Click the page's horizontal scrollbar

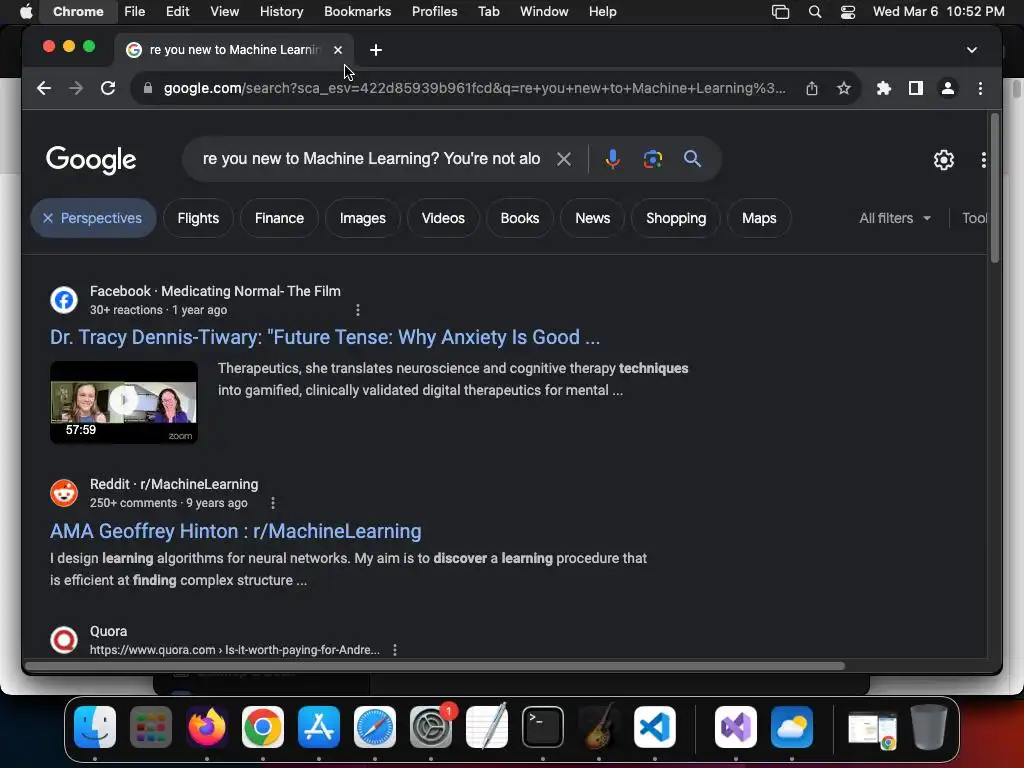click(x=434, y=666)
